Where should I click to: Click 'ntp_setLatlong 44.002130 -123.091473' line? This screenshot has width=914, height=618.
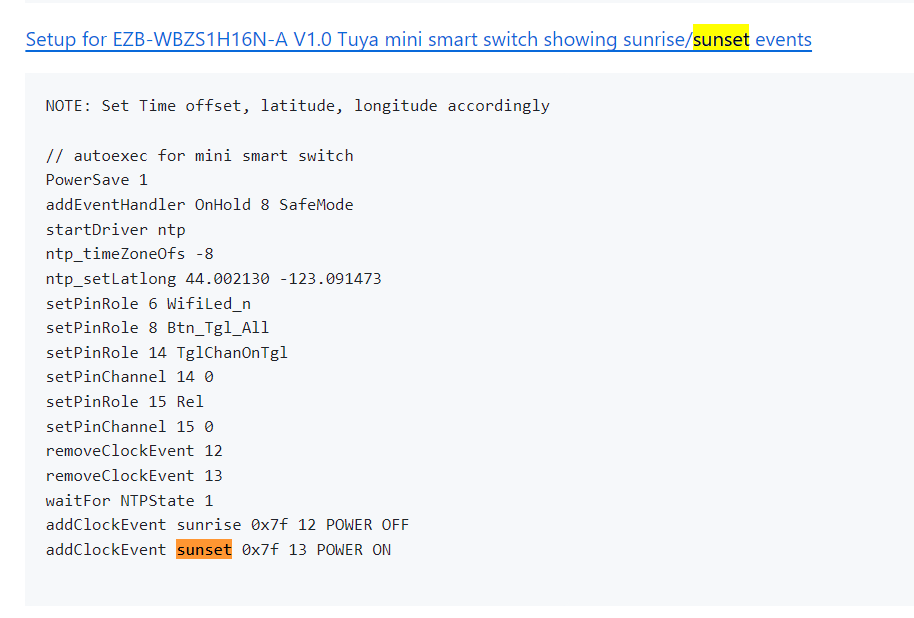[x=213, y=279]
